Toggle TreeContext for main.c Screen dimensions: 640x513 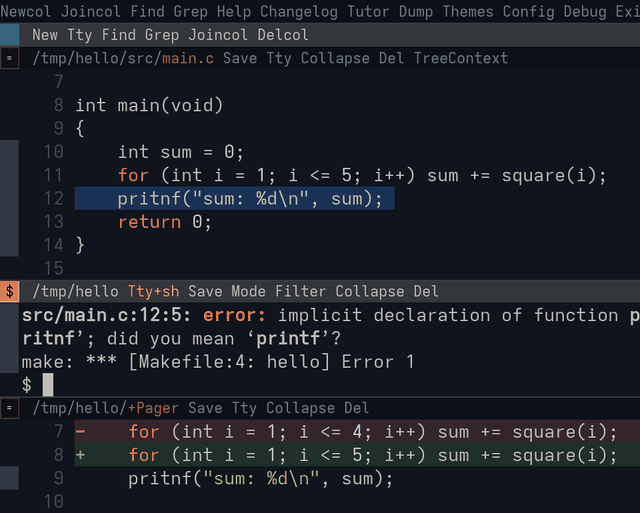click(461, 58)
